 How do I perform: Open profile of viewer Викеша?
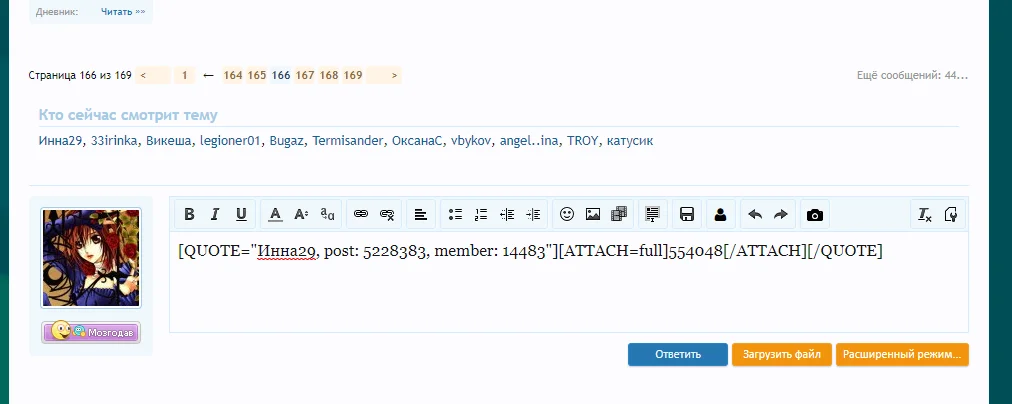pyautogui.click(x=169, y=141)
